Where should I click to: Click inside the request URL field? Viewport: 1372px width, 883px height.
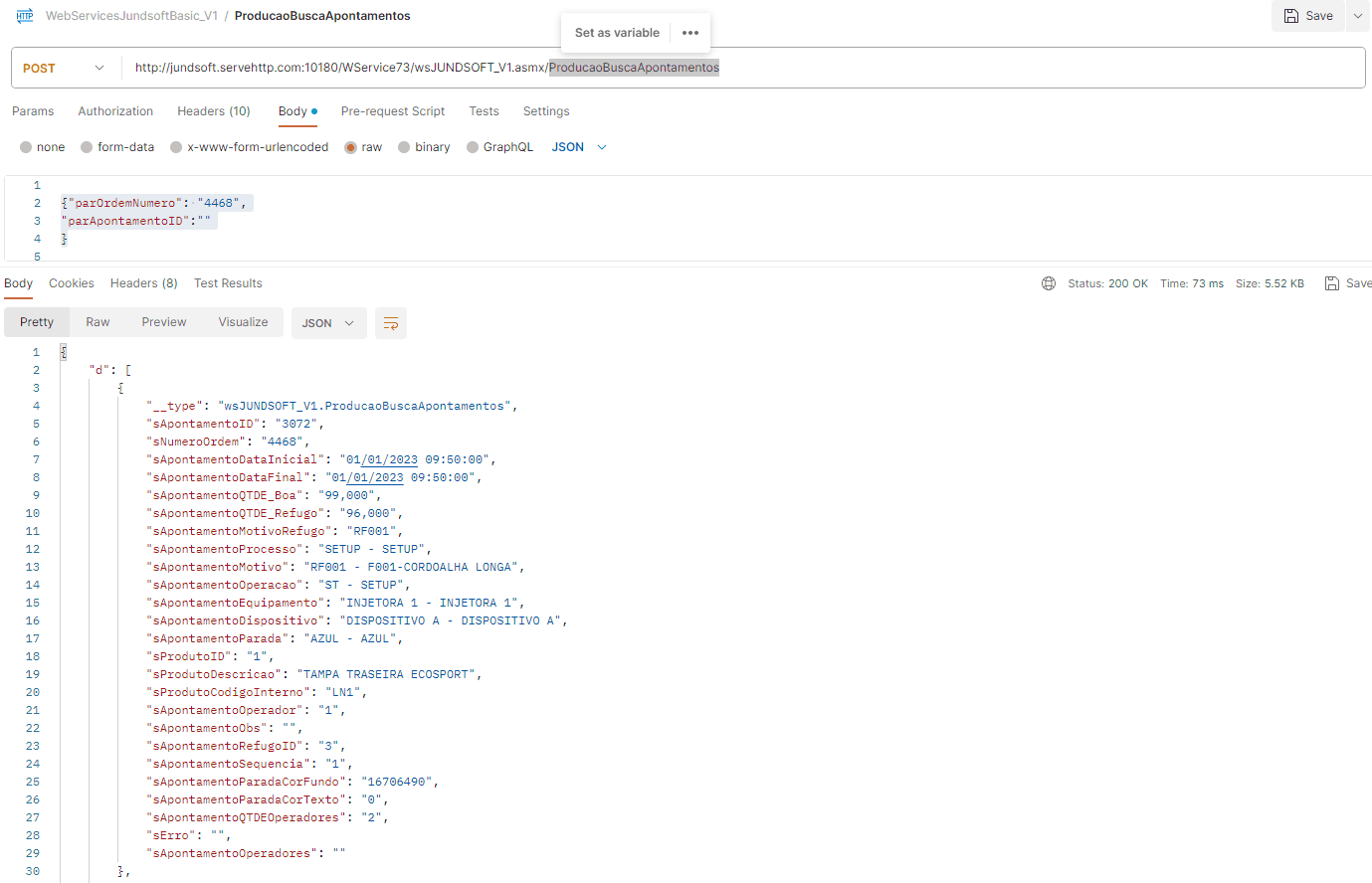click(742, 68)
